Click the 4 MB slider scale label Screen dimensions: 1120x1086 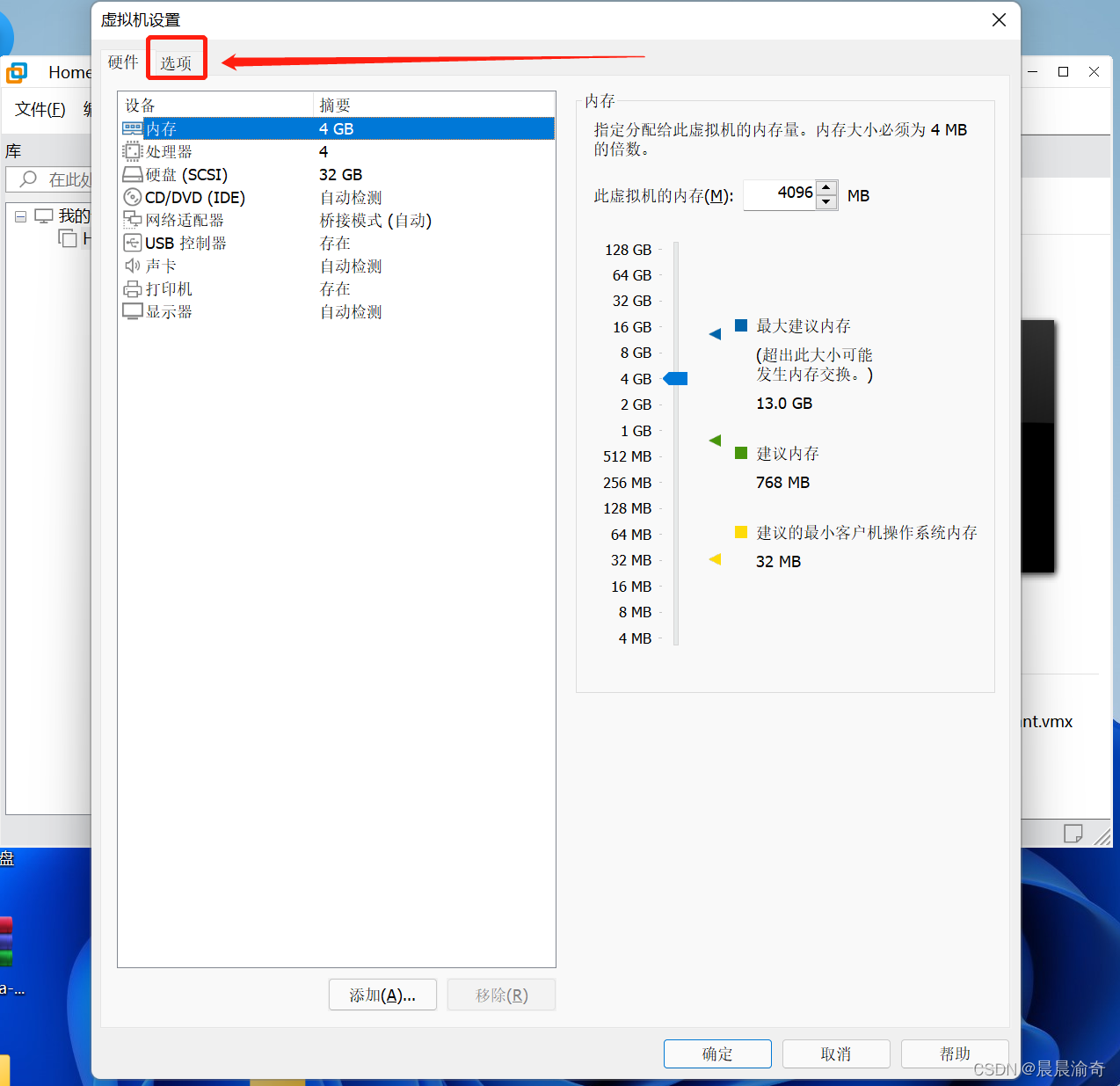pyautogui.click(x=635, y=638)
